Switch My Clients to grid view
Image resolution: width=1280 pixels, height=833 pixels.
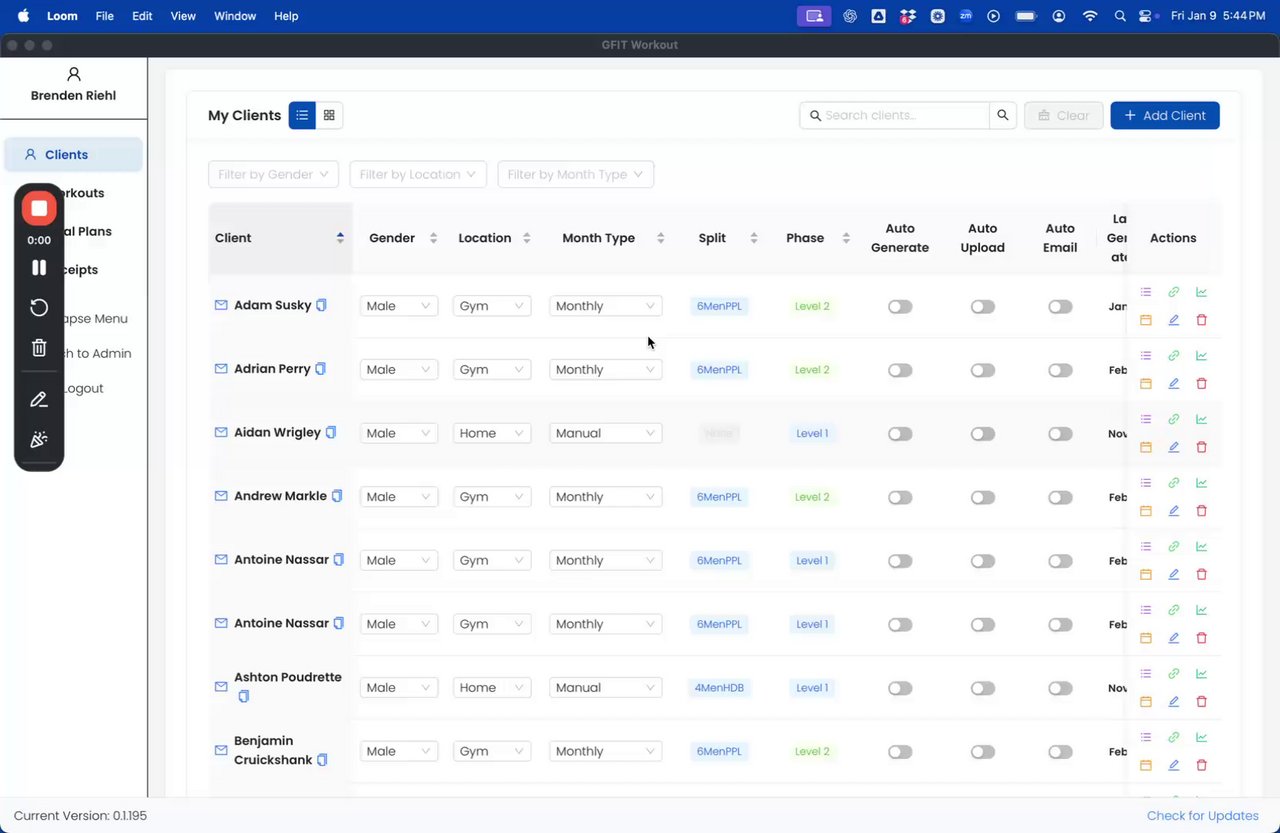click(x=329, y=115)
